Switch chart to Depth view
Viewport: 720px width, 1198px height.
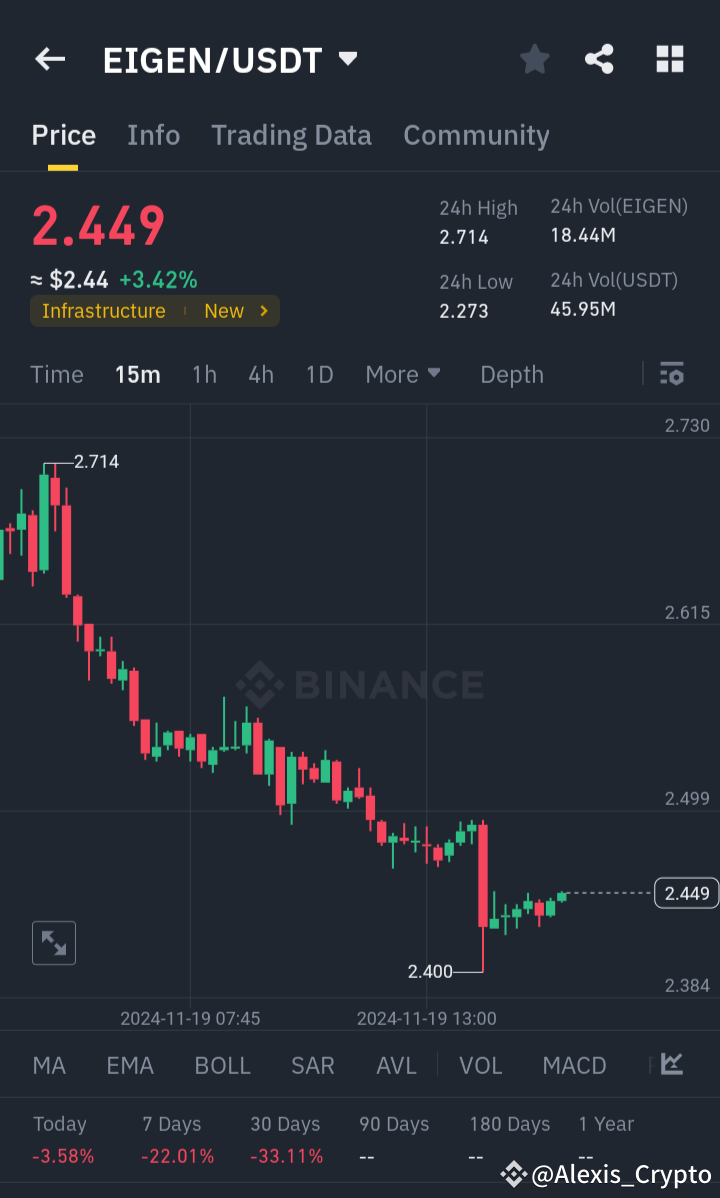511,374
